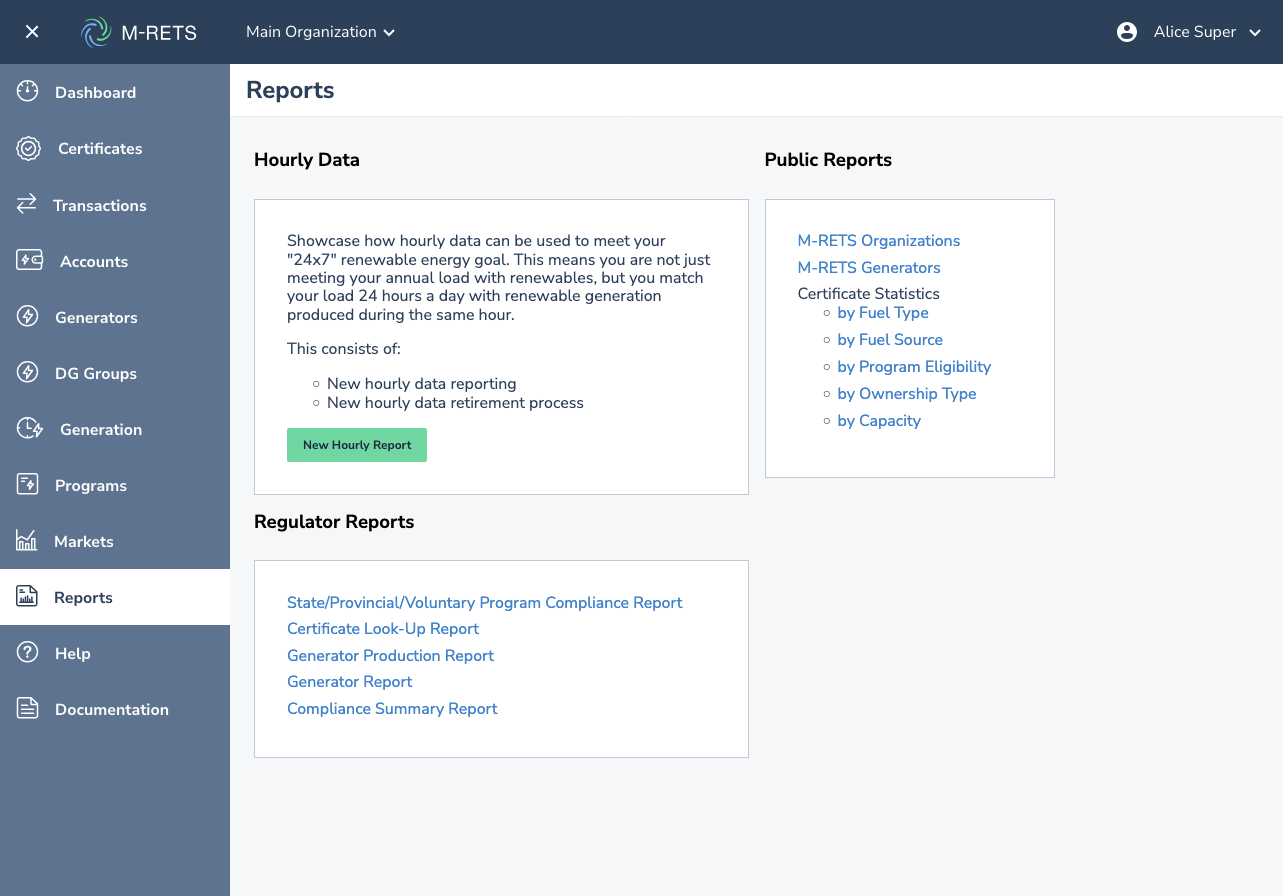Click the Public Reports section heading
Screen dimensions: 1283x896
(x=828, y=160)
